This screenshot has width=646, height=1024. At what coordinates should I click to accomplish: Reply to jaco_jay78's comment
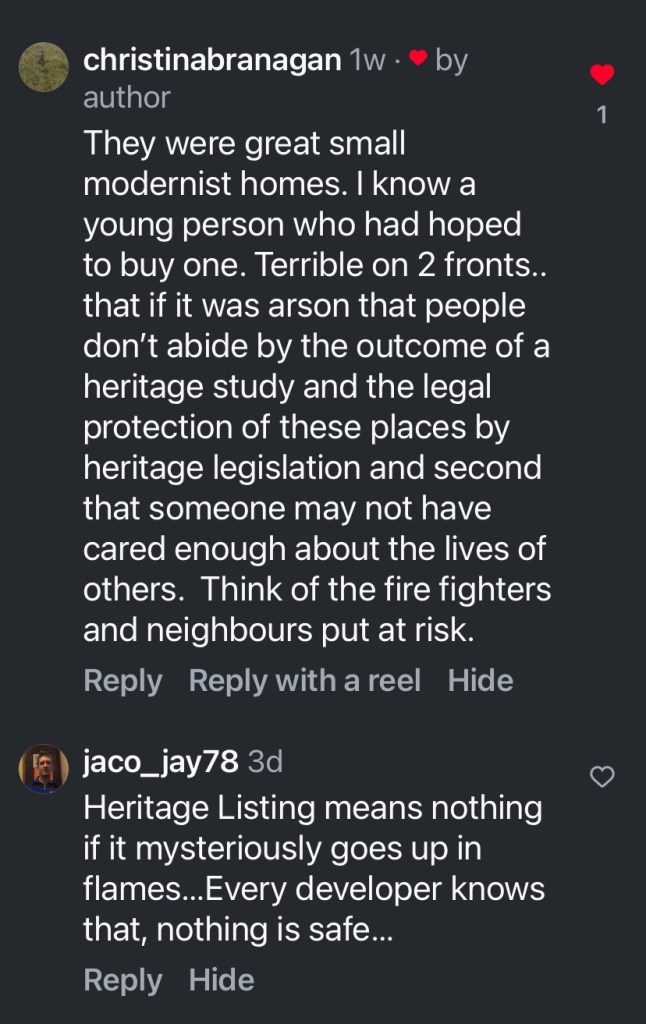(x=122, y=980)
